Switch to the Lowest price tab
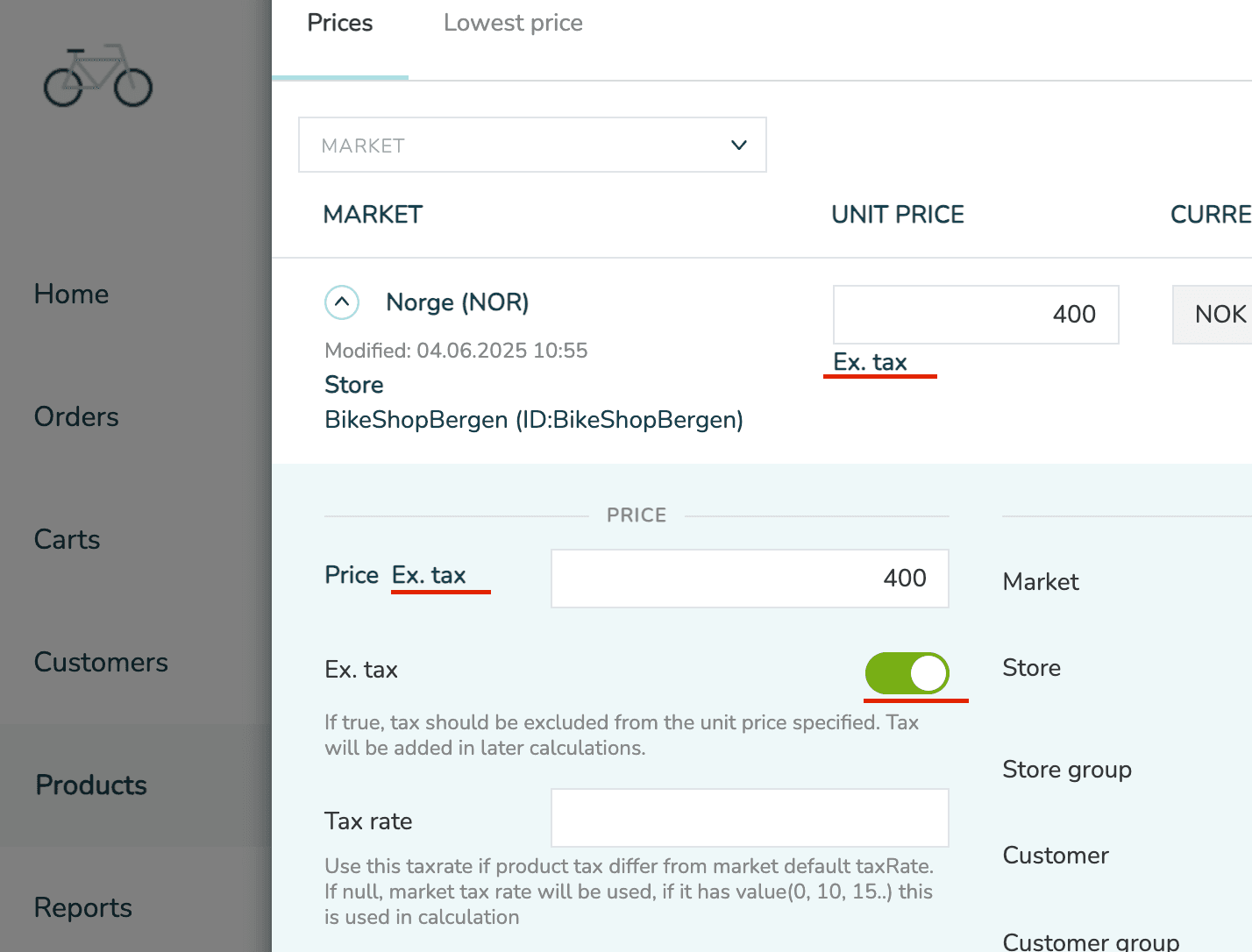The image size is (1252, 952). (513, 24)
